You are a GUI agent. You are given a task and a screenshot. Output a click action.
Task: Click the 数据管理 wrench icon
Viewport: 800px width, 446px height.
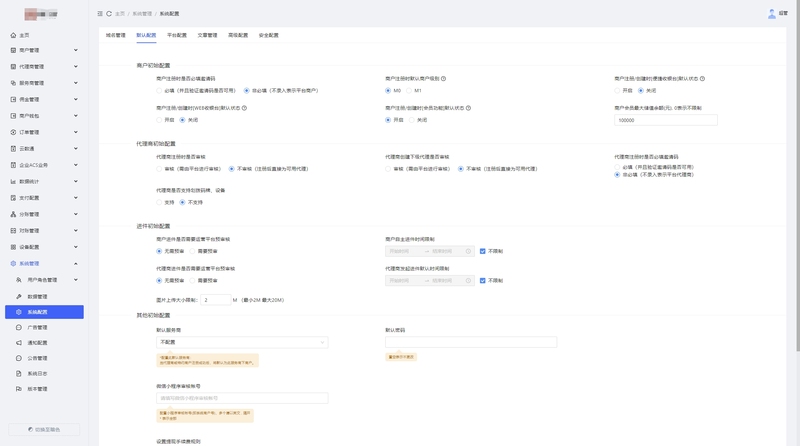[x=19, y=296]
